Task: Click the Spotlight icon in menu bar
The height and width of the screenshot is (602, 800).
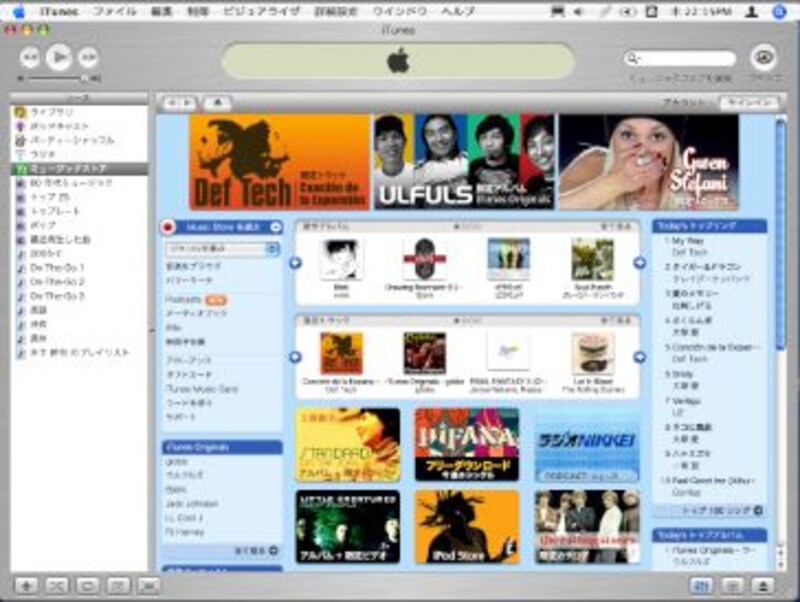Action: [x=780, y=11]
